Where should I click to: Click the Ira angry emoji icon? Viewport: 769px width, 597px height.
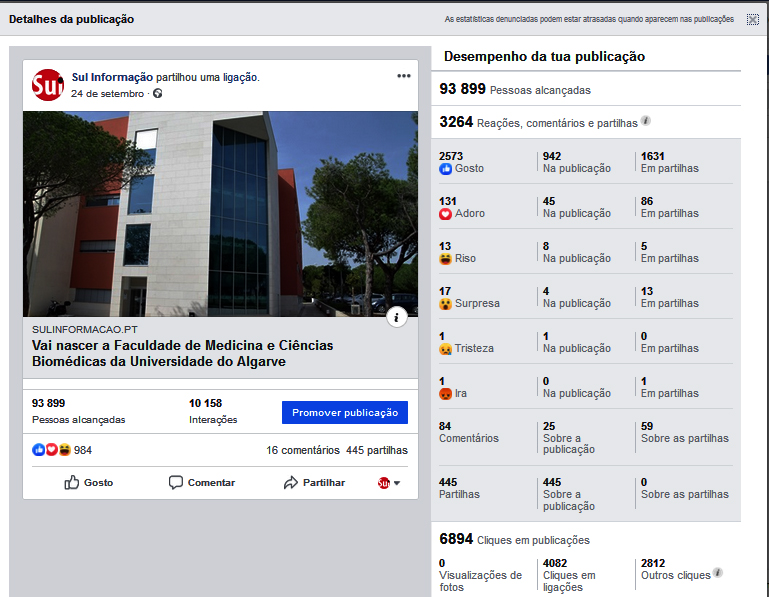[445, 393]
